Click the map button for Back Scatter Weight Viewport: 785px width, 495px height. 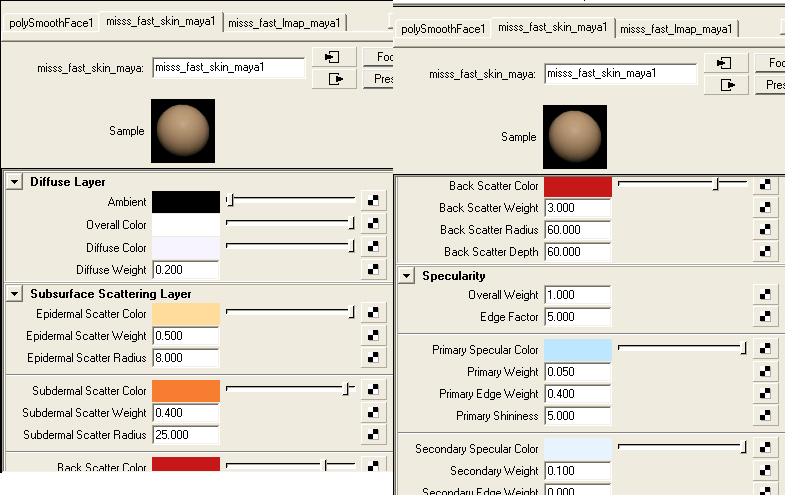tap(765, 208)
